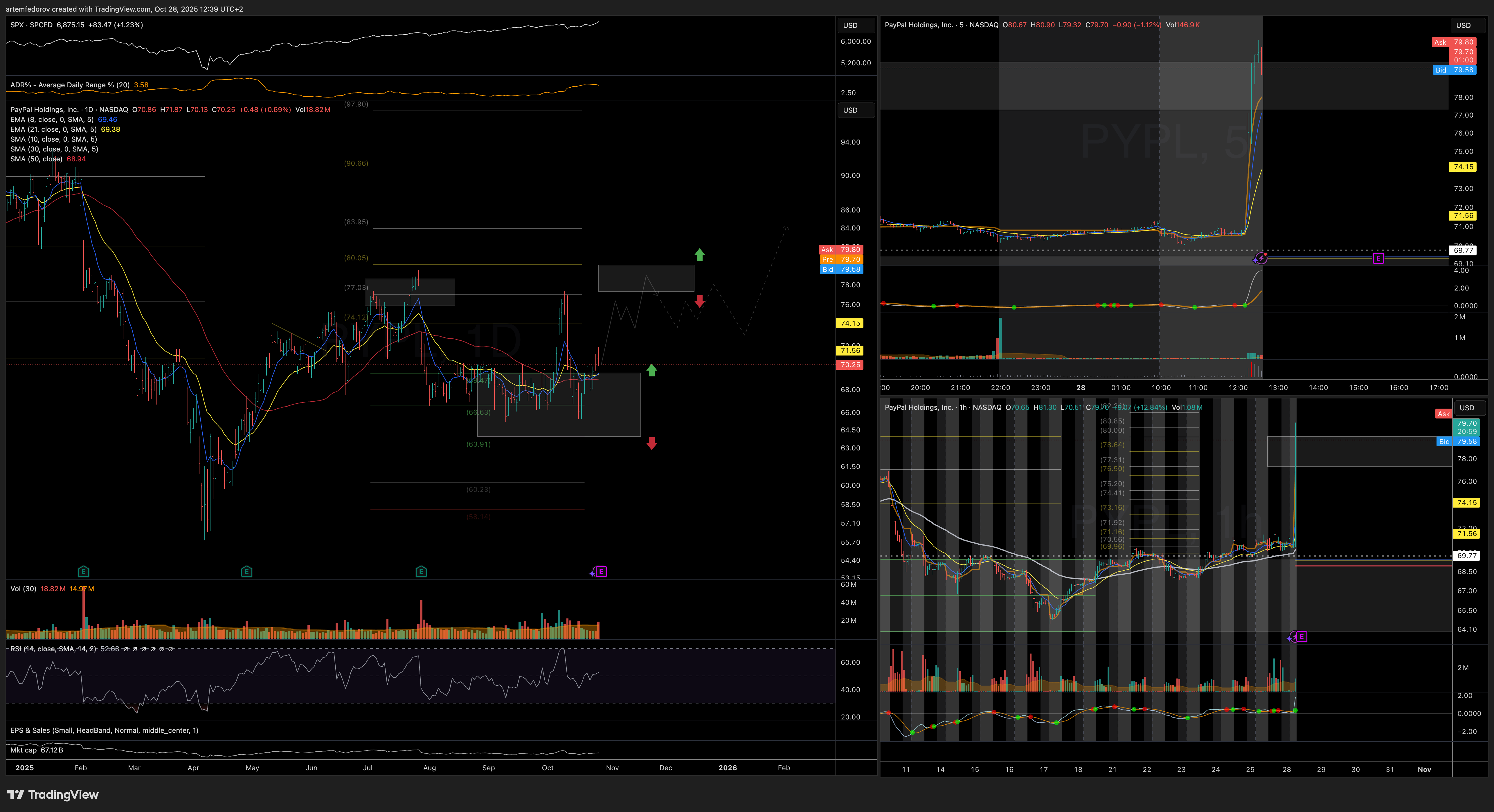Click the purple October earnings E marker, daily chart
Screen dimensions: 1494x812
(602, 571)
